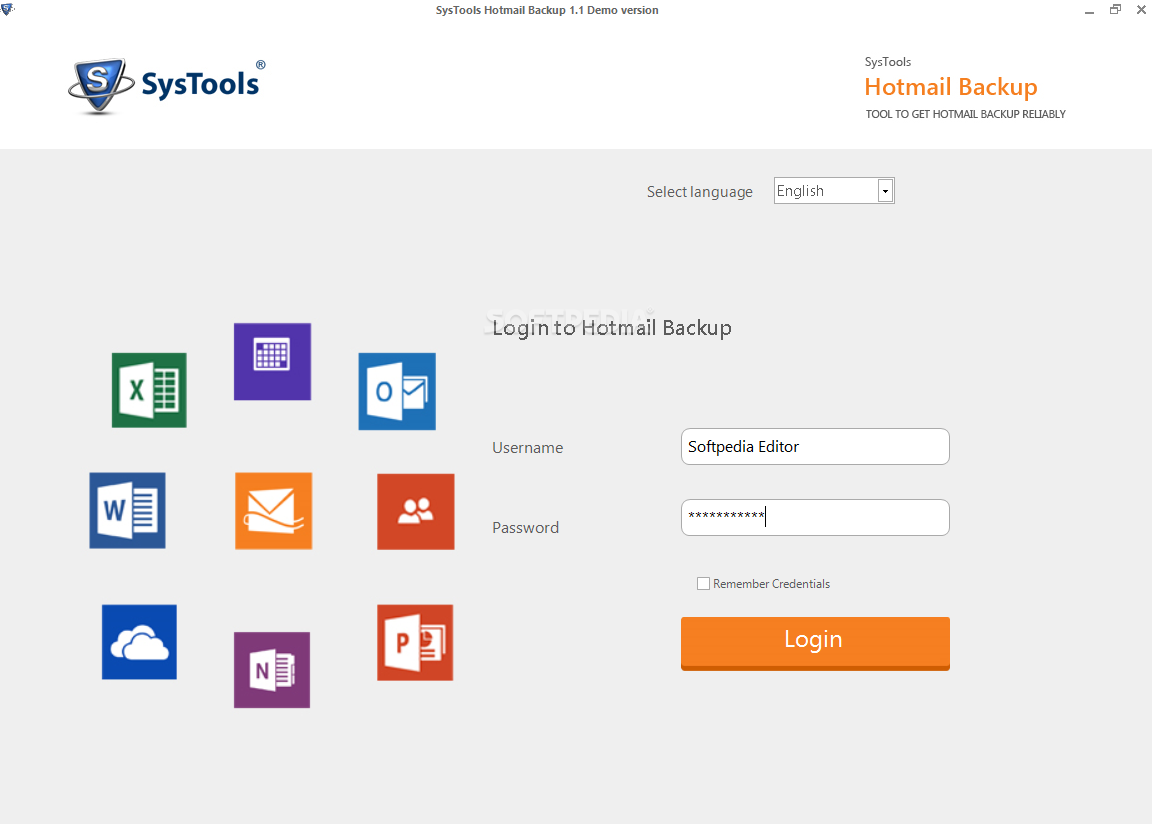
Task: Click the 'Select language' label
Action: tap(699, 192)
